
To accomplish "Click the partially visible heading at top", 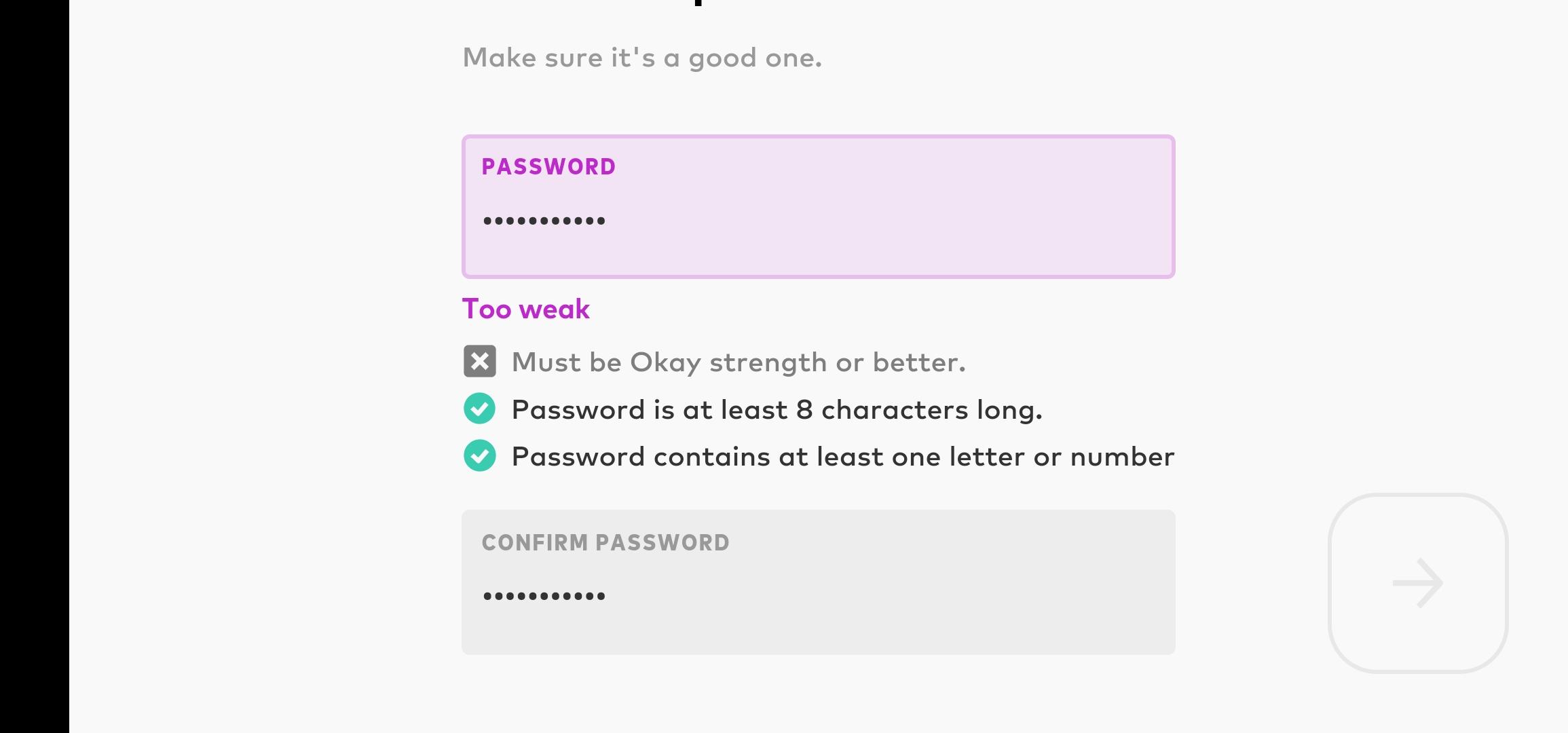I will [x=698, y=3].
